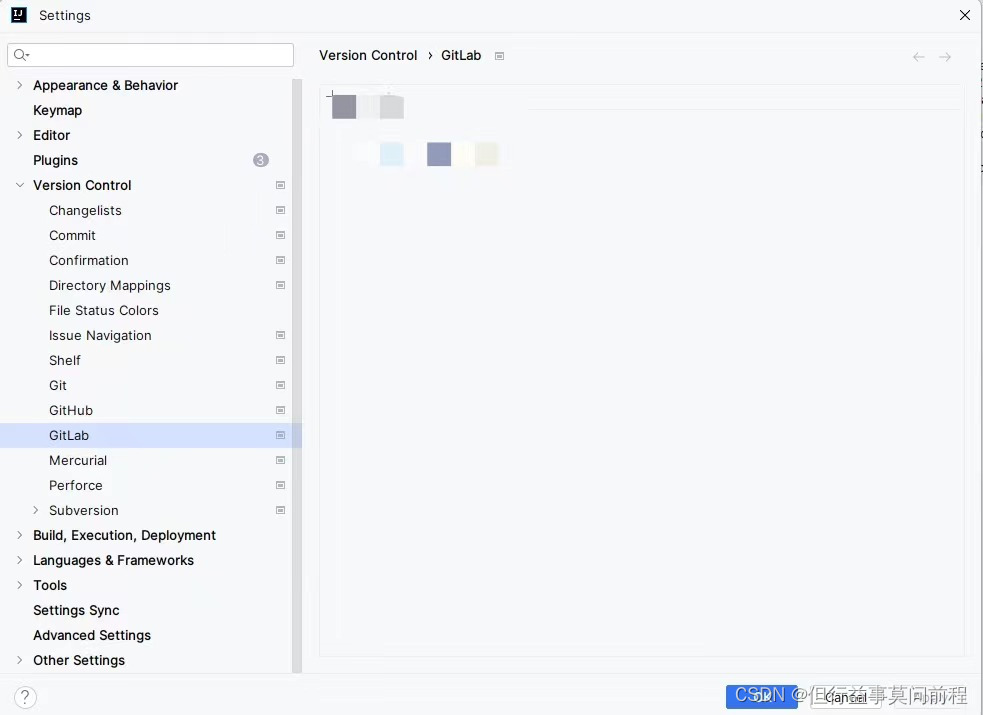Viewport: 983px width, 715px height.
Task: Open the Plugins settings page
Action: (56, 160)
